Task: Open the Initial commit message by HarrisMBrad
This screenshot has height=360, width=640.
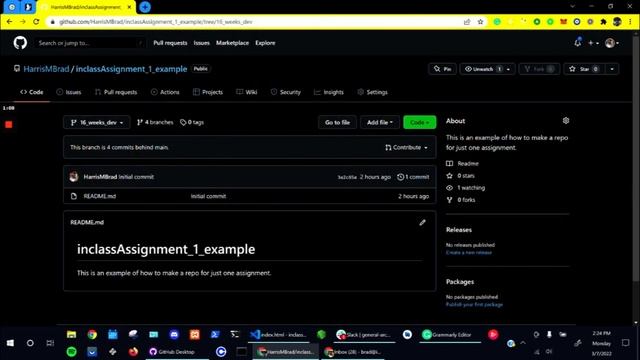Action: (136, 177)
